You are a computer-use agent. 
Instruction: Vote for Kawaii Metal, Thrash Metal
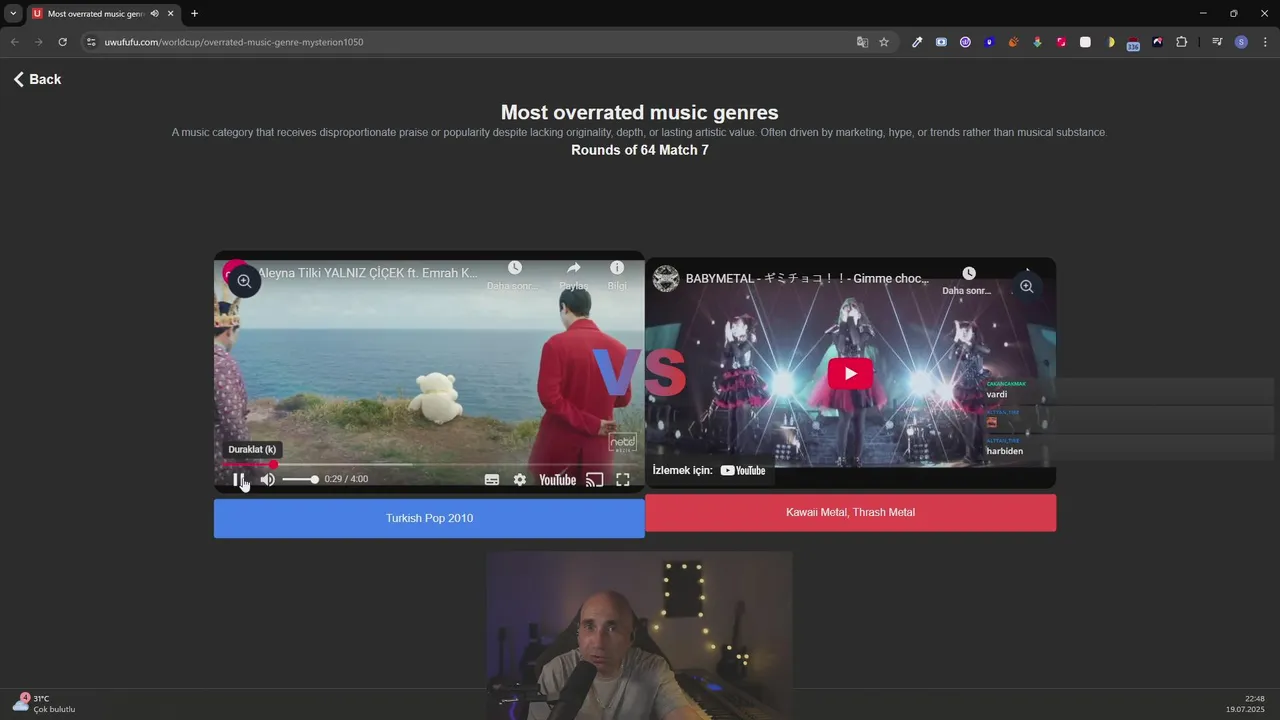click(x=850, y=512)
